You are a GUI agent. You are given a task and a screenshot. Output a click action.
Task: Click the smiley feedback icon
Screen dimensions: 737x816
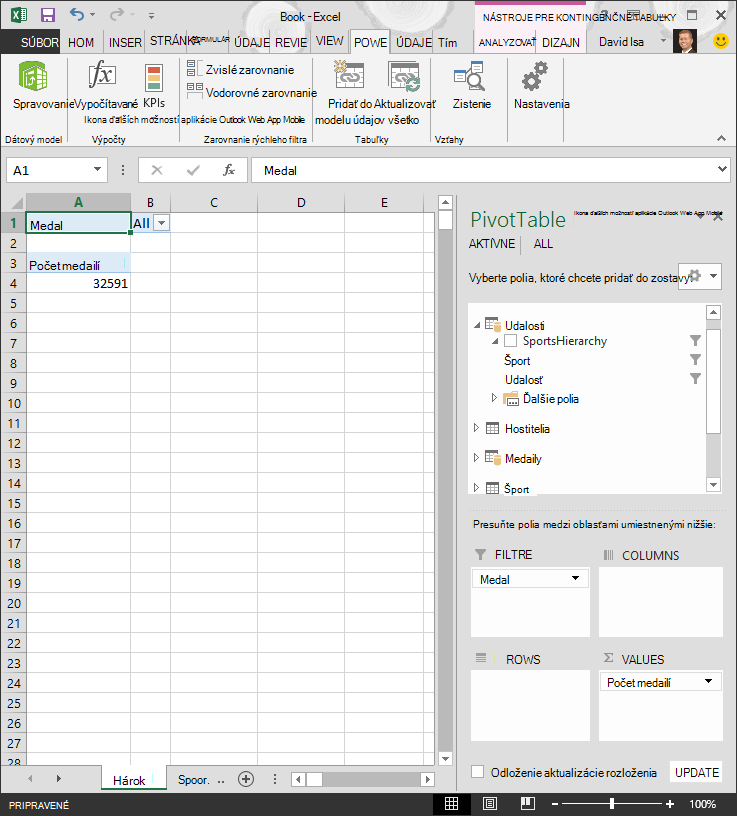point(721,41)
